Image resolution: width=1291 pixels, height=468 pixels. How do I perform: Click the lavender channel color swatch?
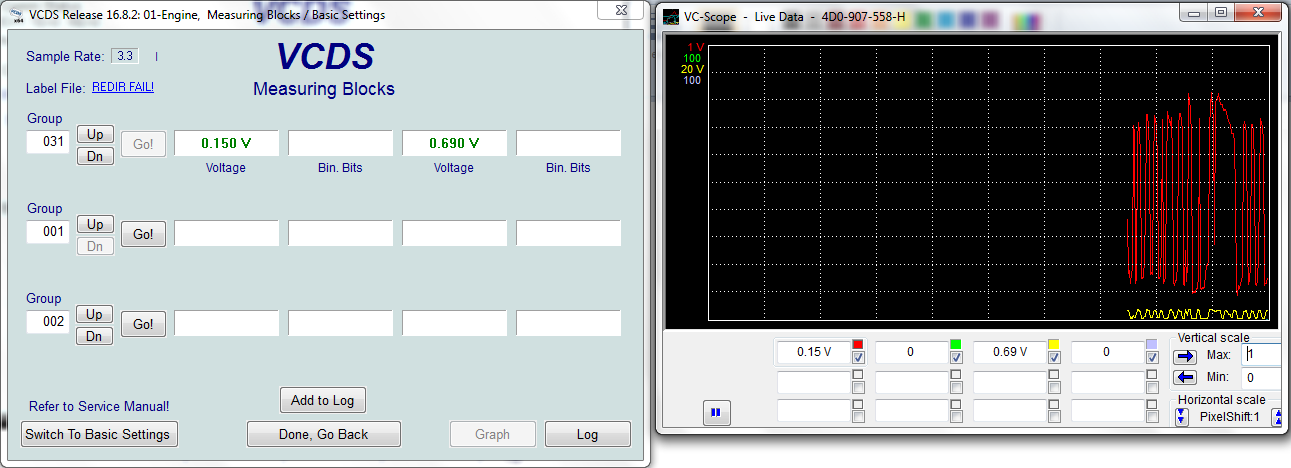tap(1151, 344)
